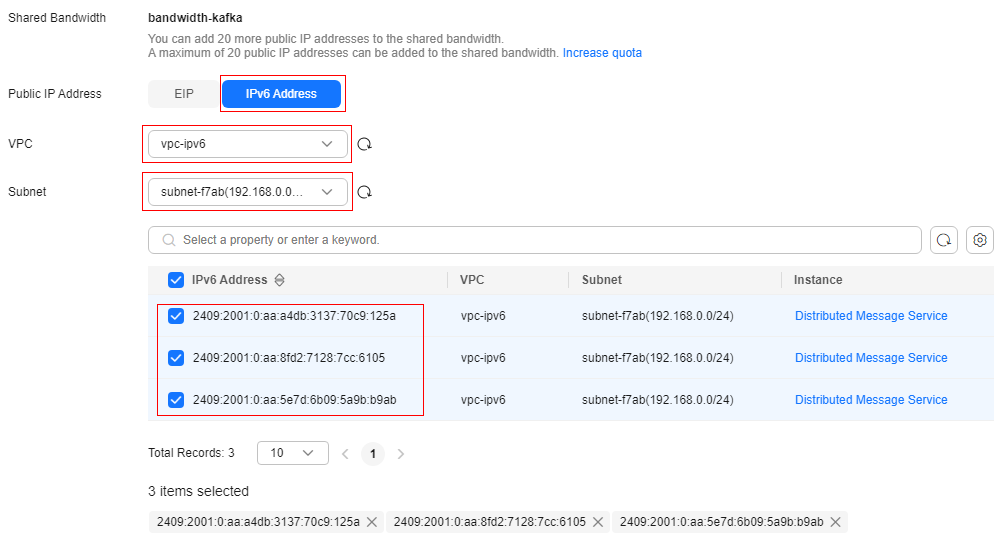Sort by IPv6 Address column
The image size is (1001, 542).
click(280, 280)
